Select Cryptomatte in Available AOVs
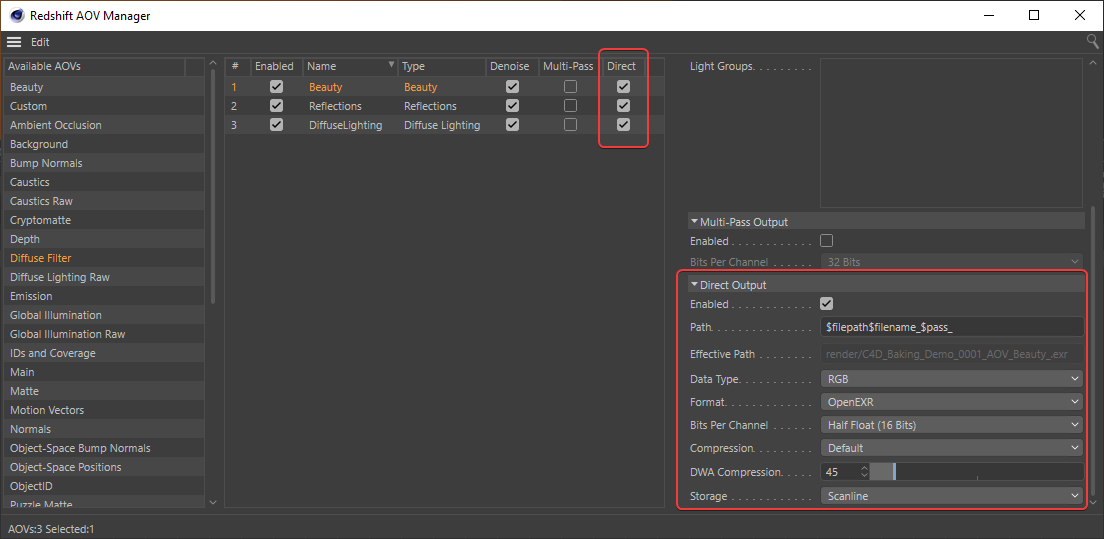The height and width of the screenshot is (539, 1104). tap(104, 220)
